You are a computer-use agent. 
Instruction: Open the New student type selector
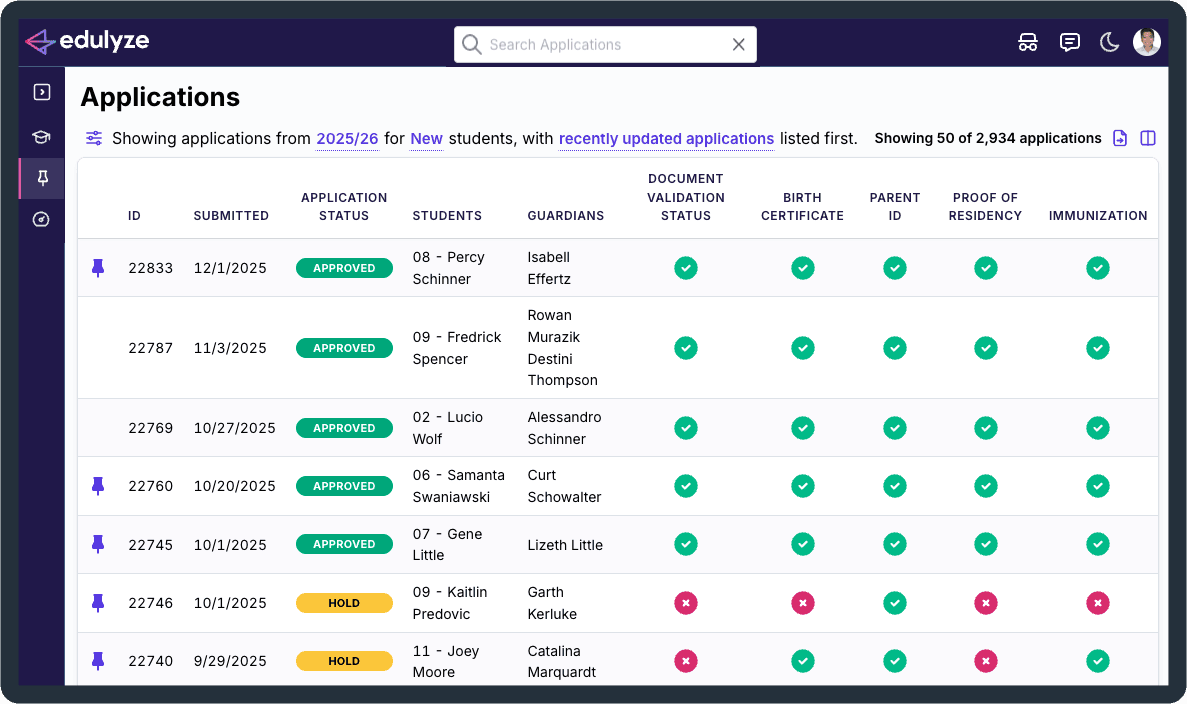426,138
